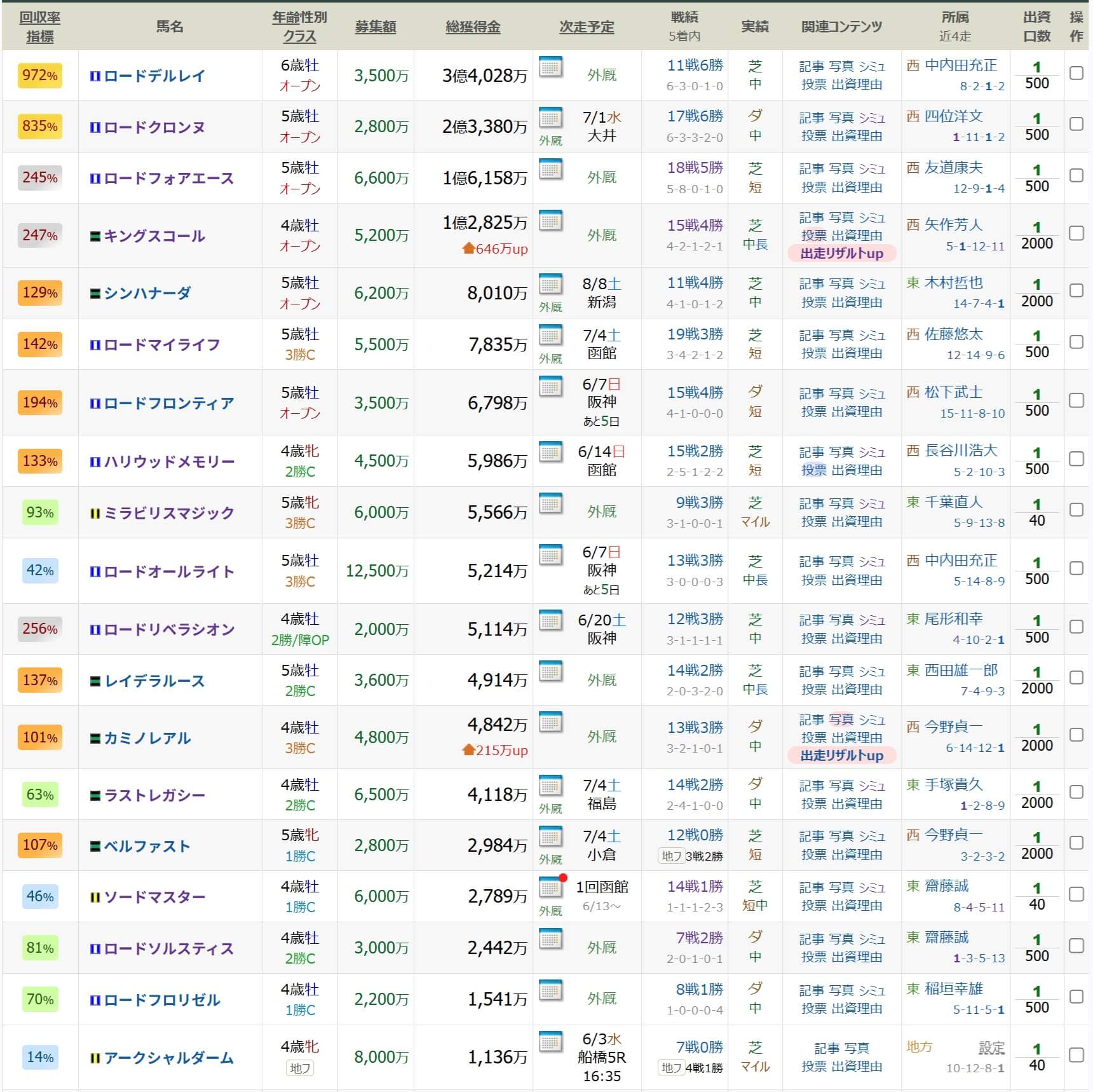Tick the checkbox for ロードクロンヌ
Image resolution: width=1093 pixels, height=1092 pixels.
point(1076,123)
